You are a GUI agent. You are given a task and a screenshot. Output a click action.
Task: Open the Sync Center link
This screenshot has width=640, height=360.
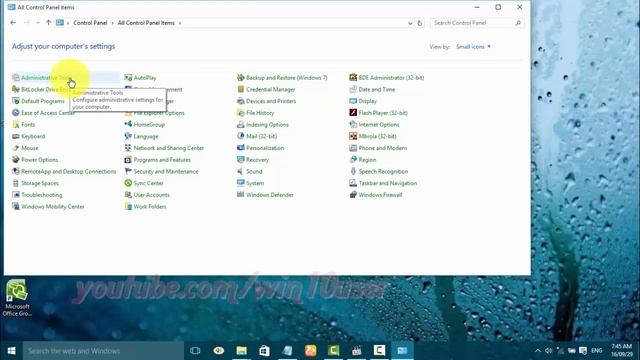pyautogui.click(x=149, y=183)
